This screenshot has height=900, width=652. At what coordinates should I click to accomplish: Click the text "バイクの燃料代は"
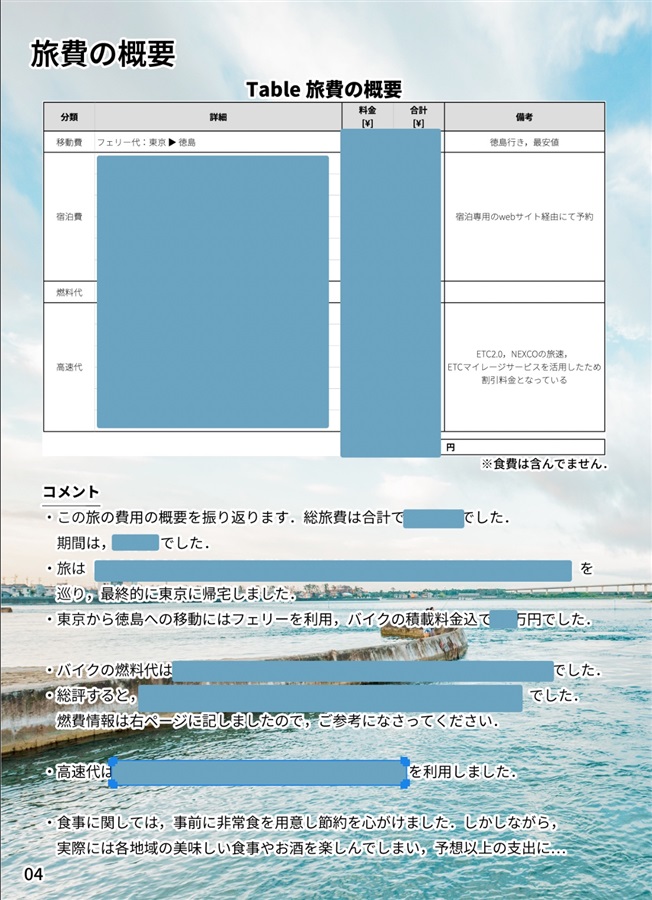108,670
